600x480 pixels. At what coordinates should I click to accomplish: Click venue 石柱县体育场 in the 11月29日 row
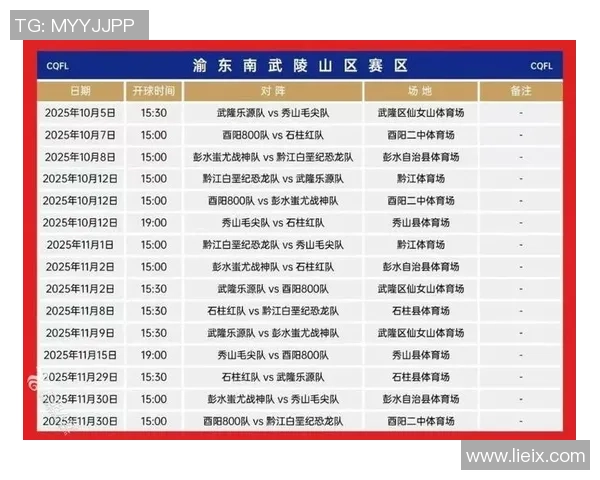point(421,377)
